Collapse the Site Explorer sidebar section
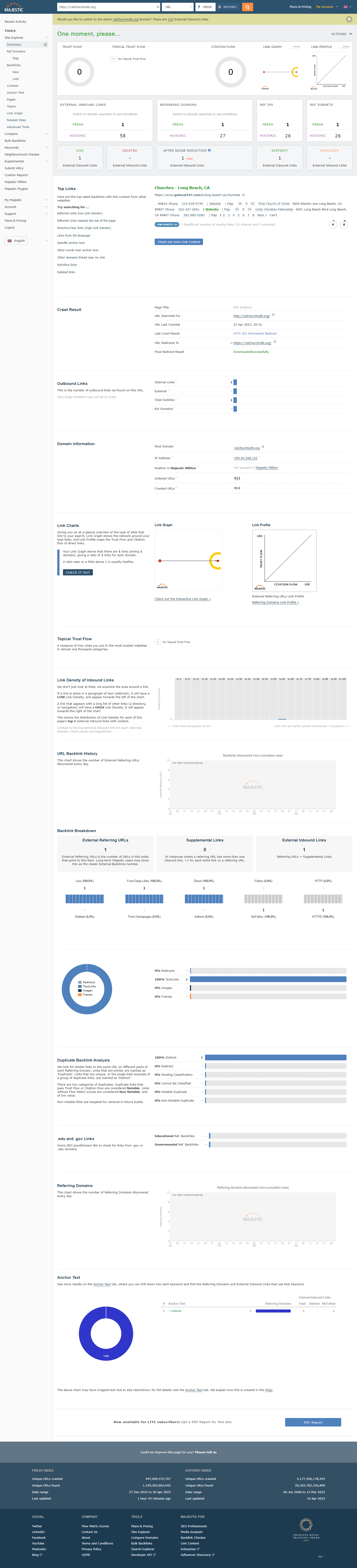This screenshot has width=357, height=1568. [x=47, y=38]
